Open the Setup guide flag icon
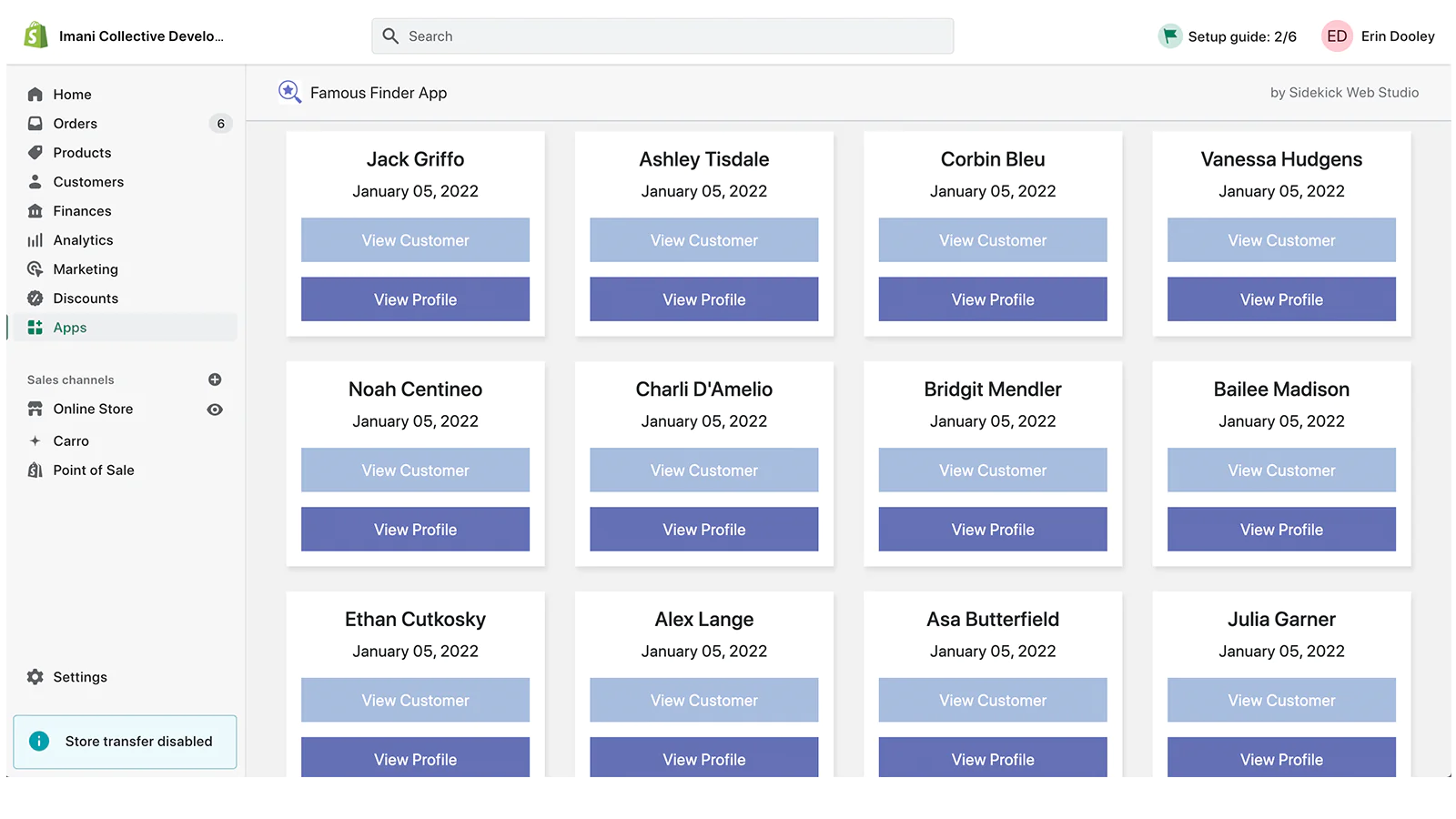 1169,36
